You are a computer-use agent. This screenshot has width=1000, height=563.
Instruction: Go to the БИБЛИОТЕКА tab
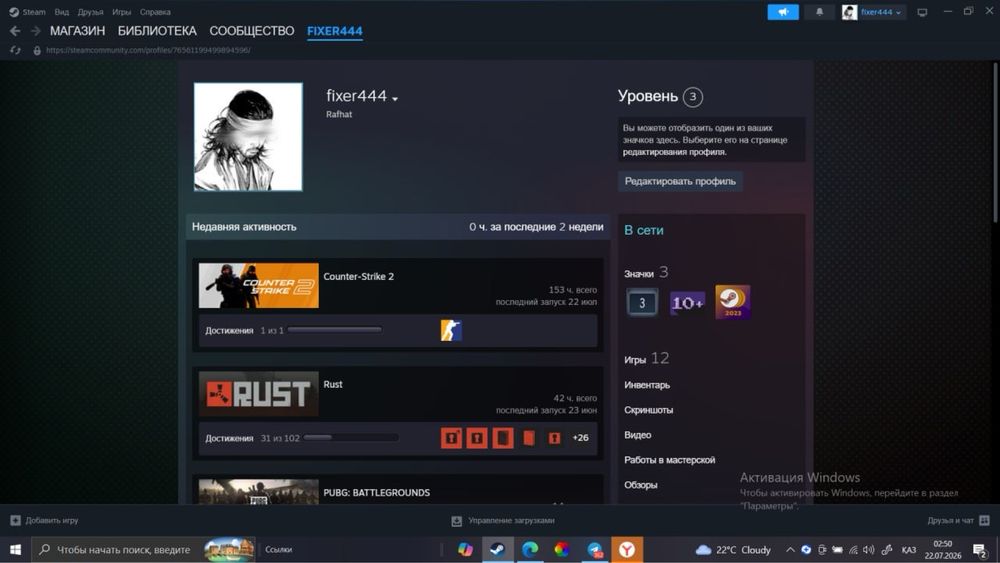coord(157,31)
